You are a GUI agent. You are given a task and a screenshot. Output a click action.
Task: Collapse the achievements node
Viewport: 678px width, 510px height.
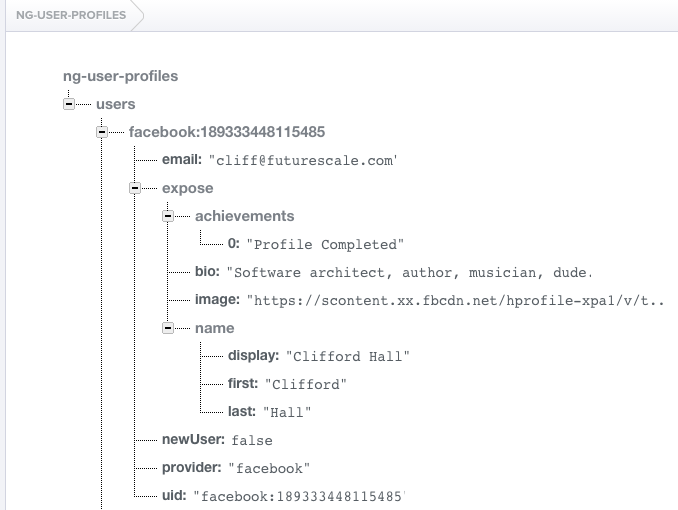168,216
